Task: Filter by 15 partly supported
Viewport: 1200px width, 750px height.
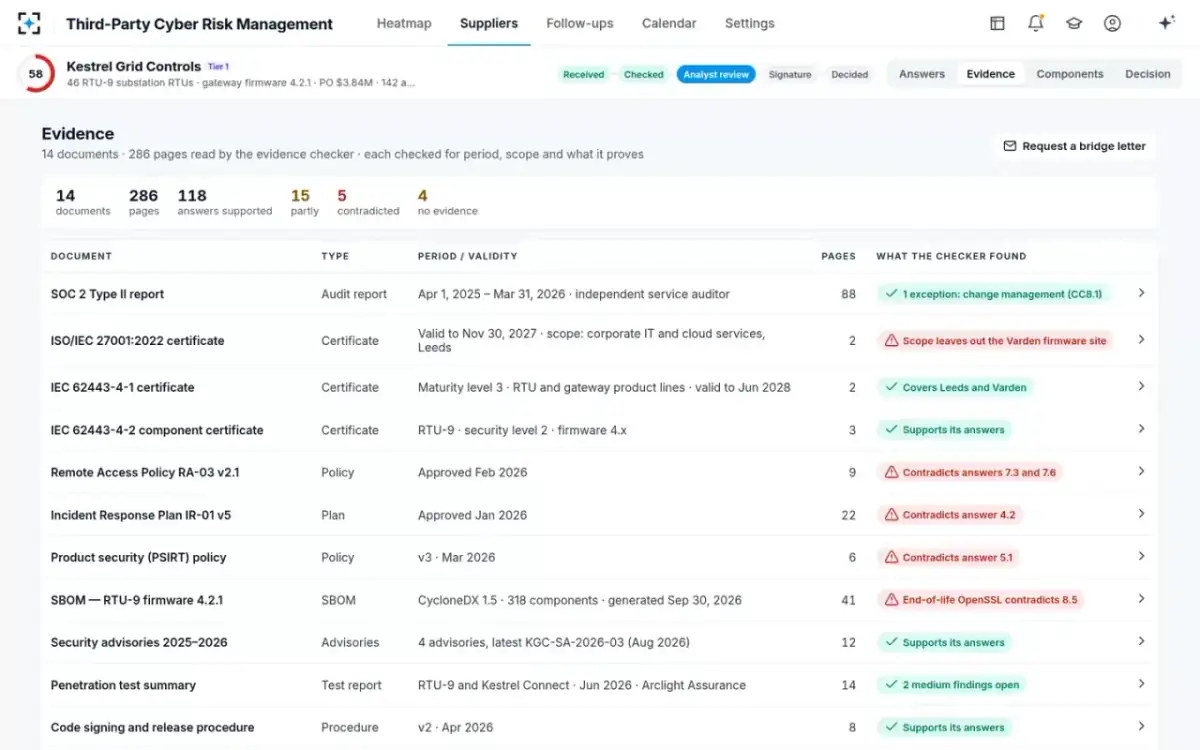Action: tap(305, 202)
